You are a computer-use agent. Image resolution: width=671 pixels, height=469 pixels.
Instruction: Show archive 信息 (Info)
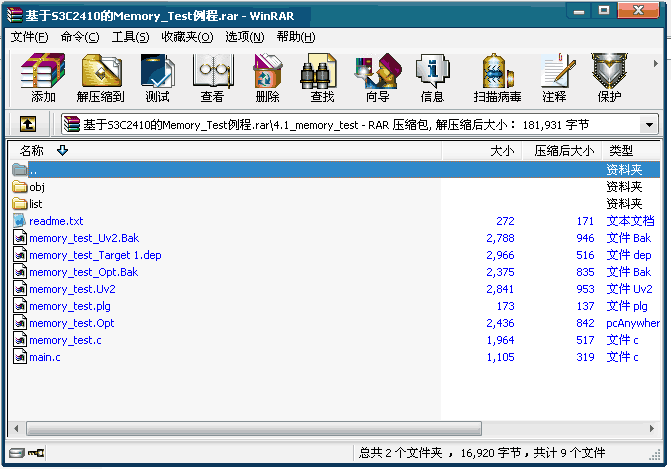pyautogui.click(x=432, y=78)
